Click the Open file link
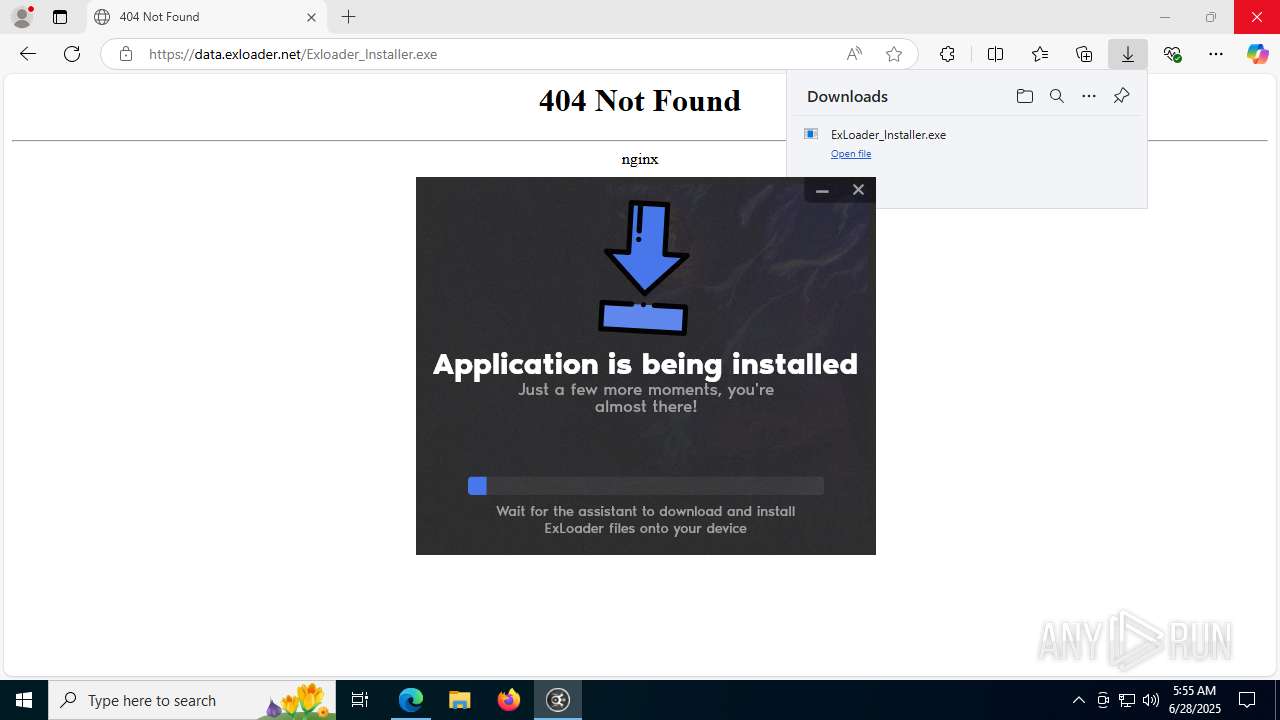This screenshot has height=720, width=1280. [x=851, y=154]
